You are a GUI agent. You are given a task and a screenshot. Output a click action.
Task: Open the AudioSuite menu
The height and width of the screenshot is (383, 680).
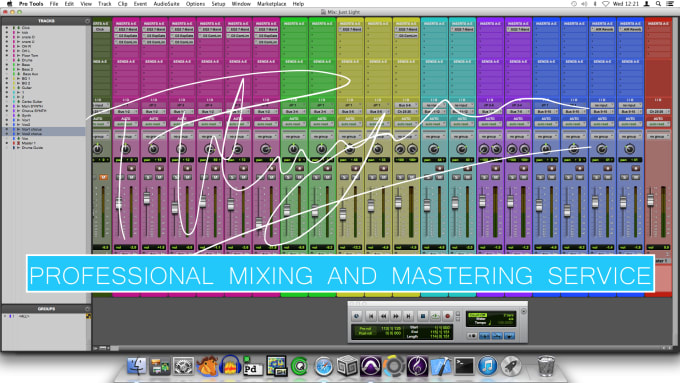[x=167, y=4]
